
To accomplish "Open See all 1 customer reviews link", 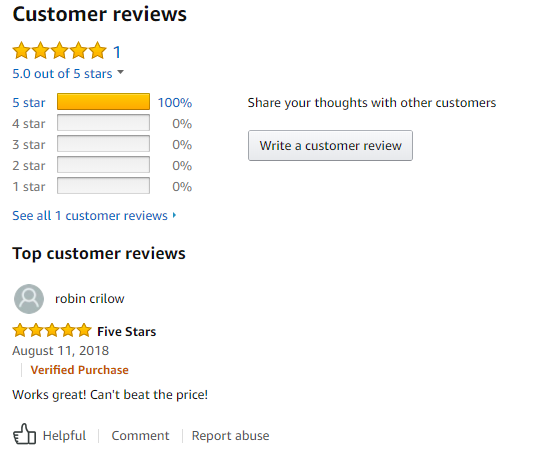I will click(90, 215).
